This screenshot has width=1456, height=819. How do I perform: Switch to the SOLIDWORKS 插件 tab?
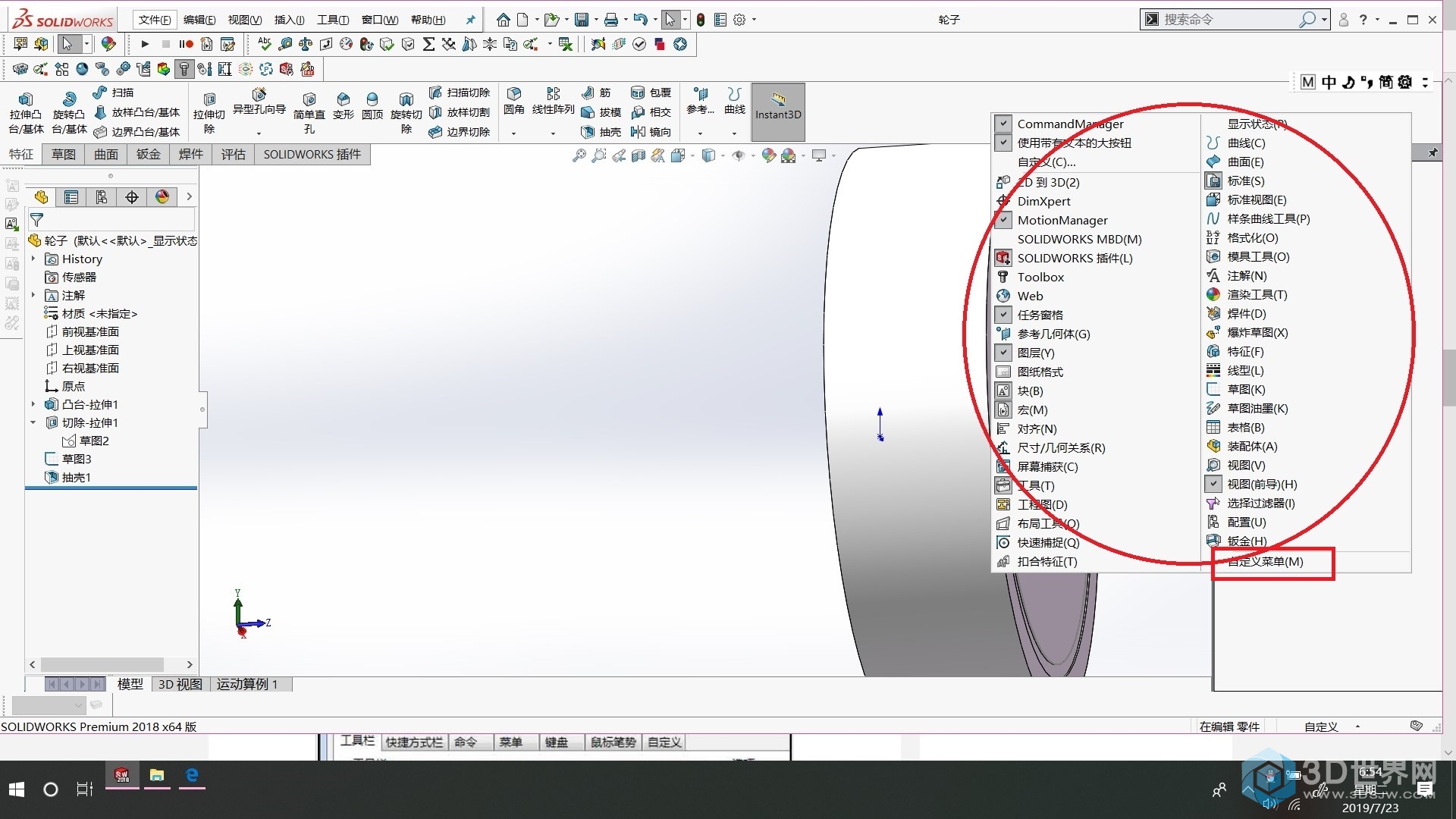click(312, 155)
